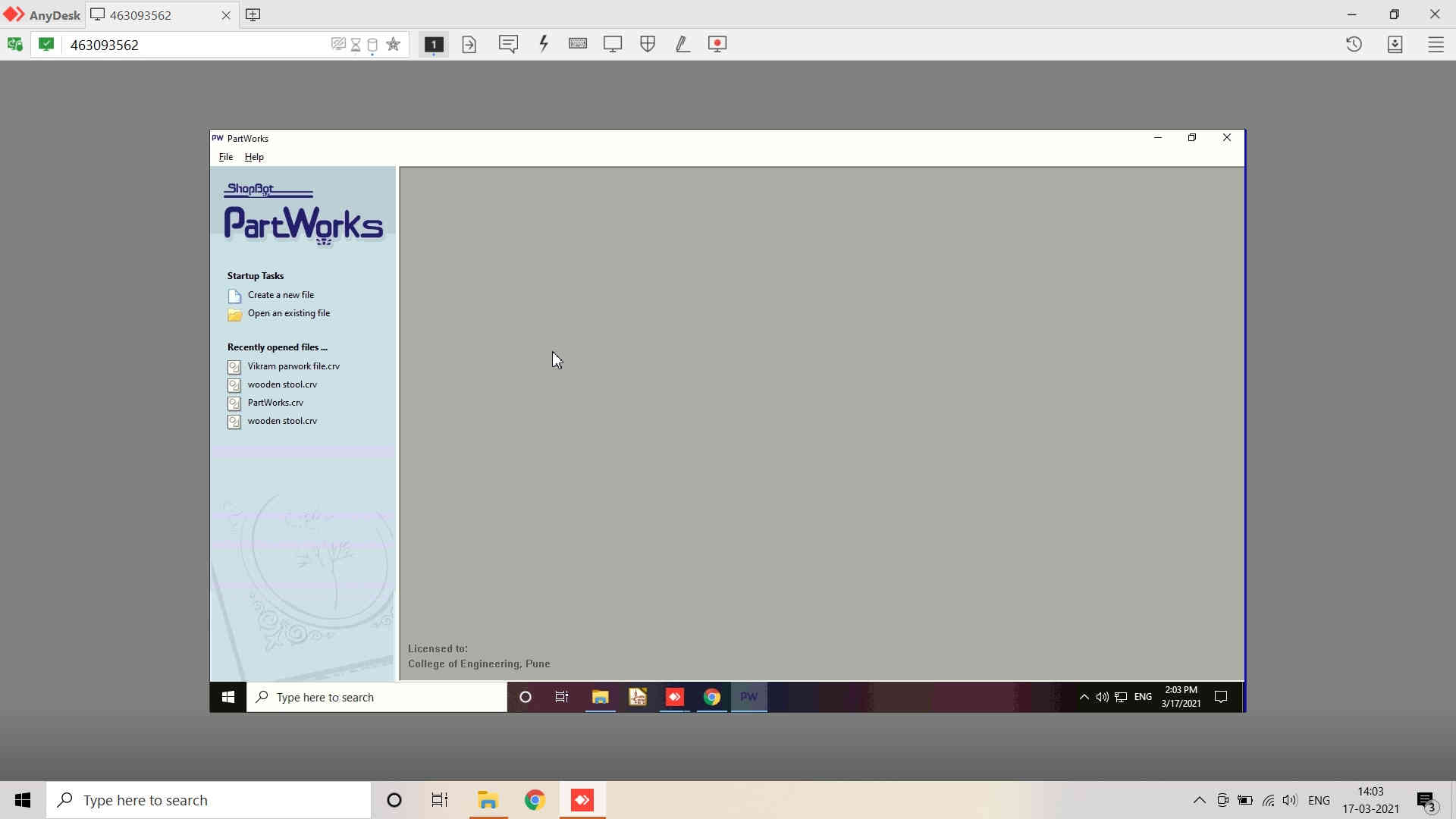Select remote monitor 1 button
1456x819 pixels.
coord(434,45)
